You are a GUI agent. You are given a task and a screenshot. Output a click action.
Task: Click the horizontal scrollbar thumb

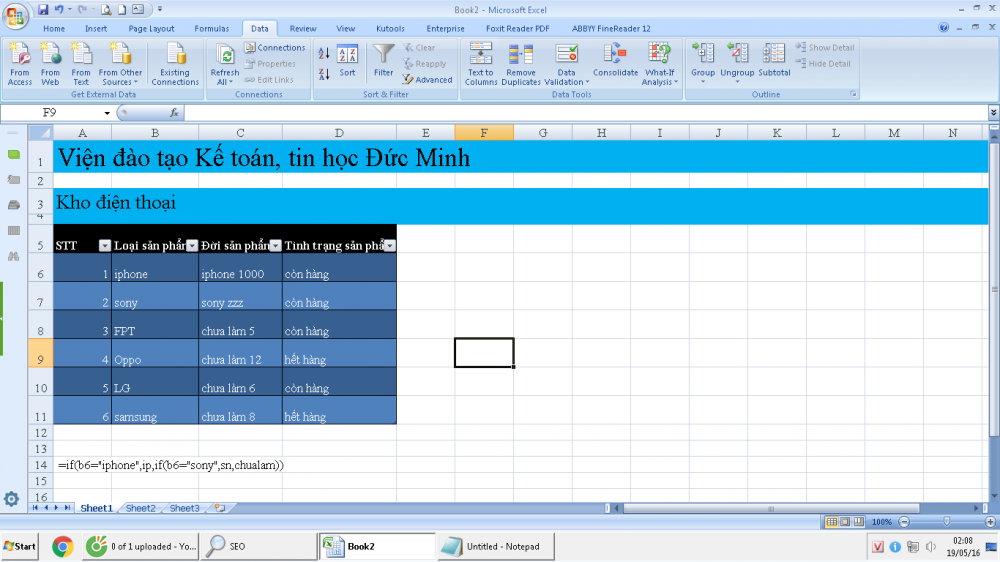[x=771, y=508]
